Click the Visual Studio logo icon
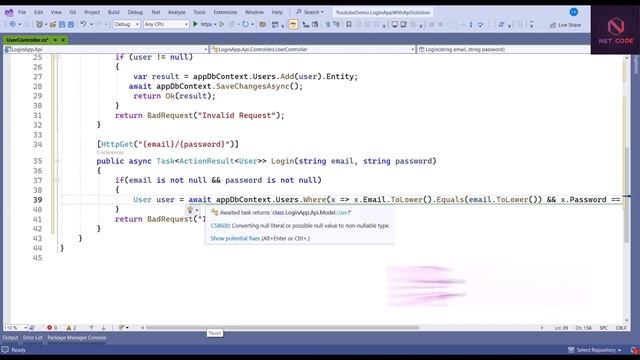Viewport: 640px width, 360px height. [x=9, y=12]
